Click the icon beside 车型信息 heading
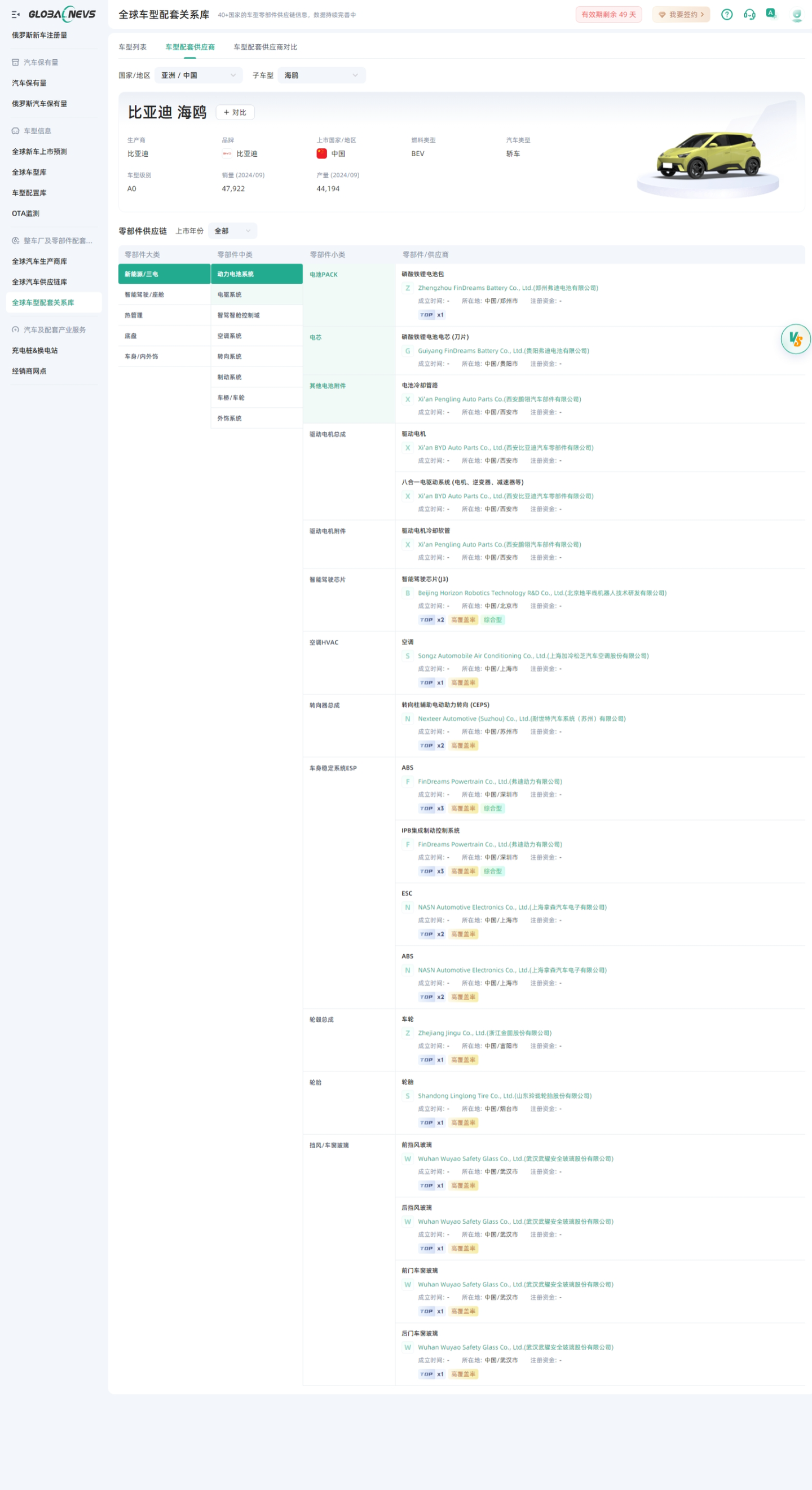 (x=16, y=131)
